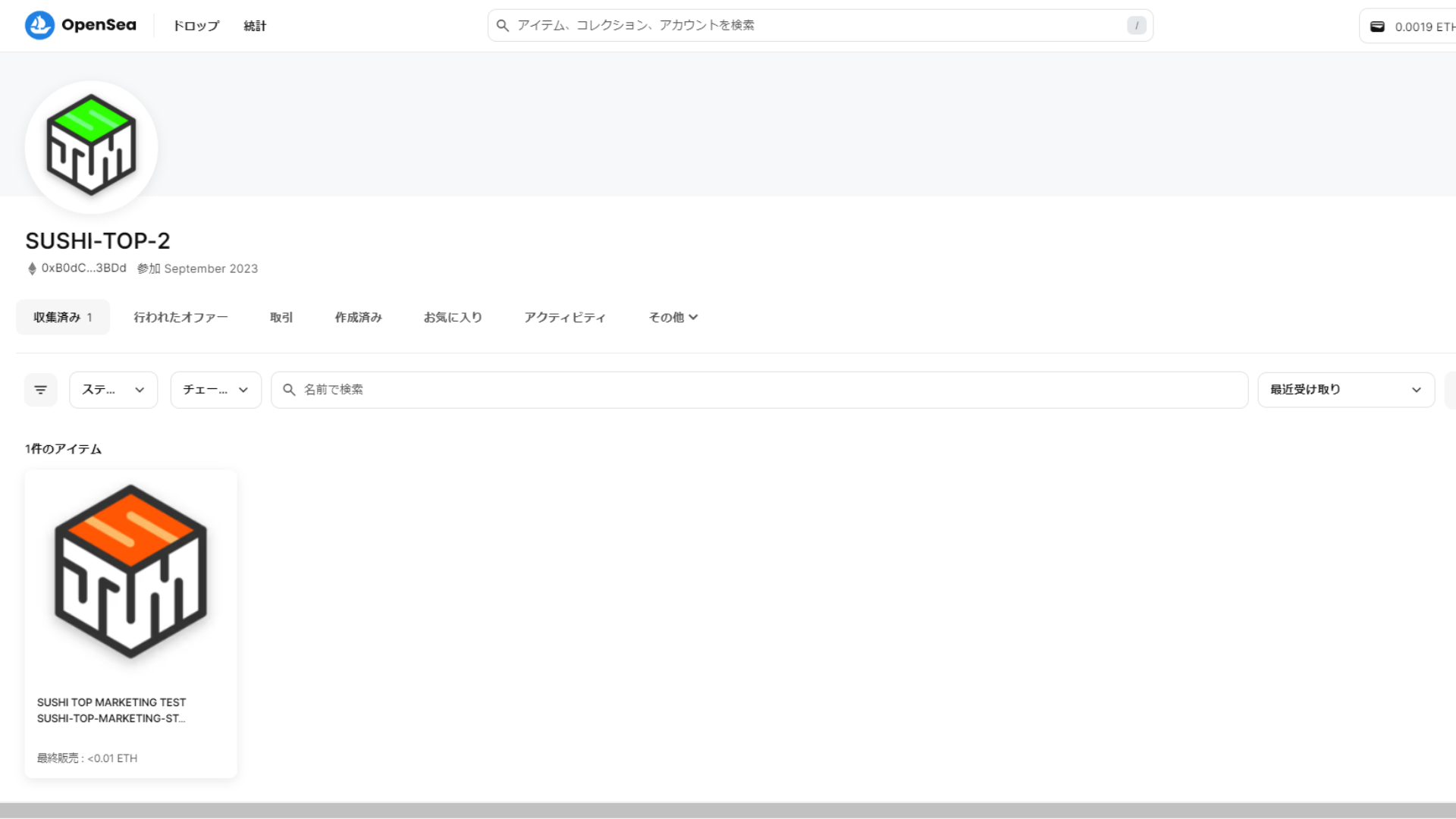This screenshot has width=1456, height=819.
Task: Click the 参加 September 2023 text
Action: [197, 268]
